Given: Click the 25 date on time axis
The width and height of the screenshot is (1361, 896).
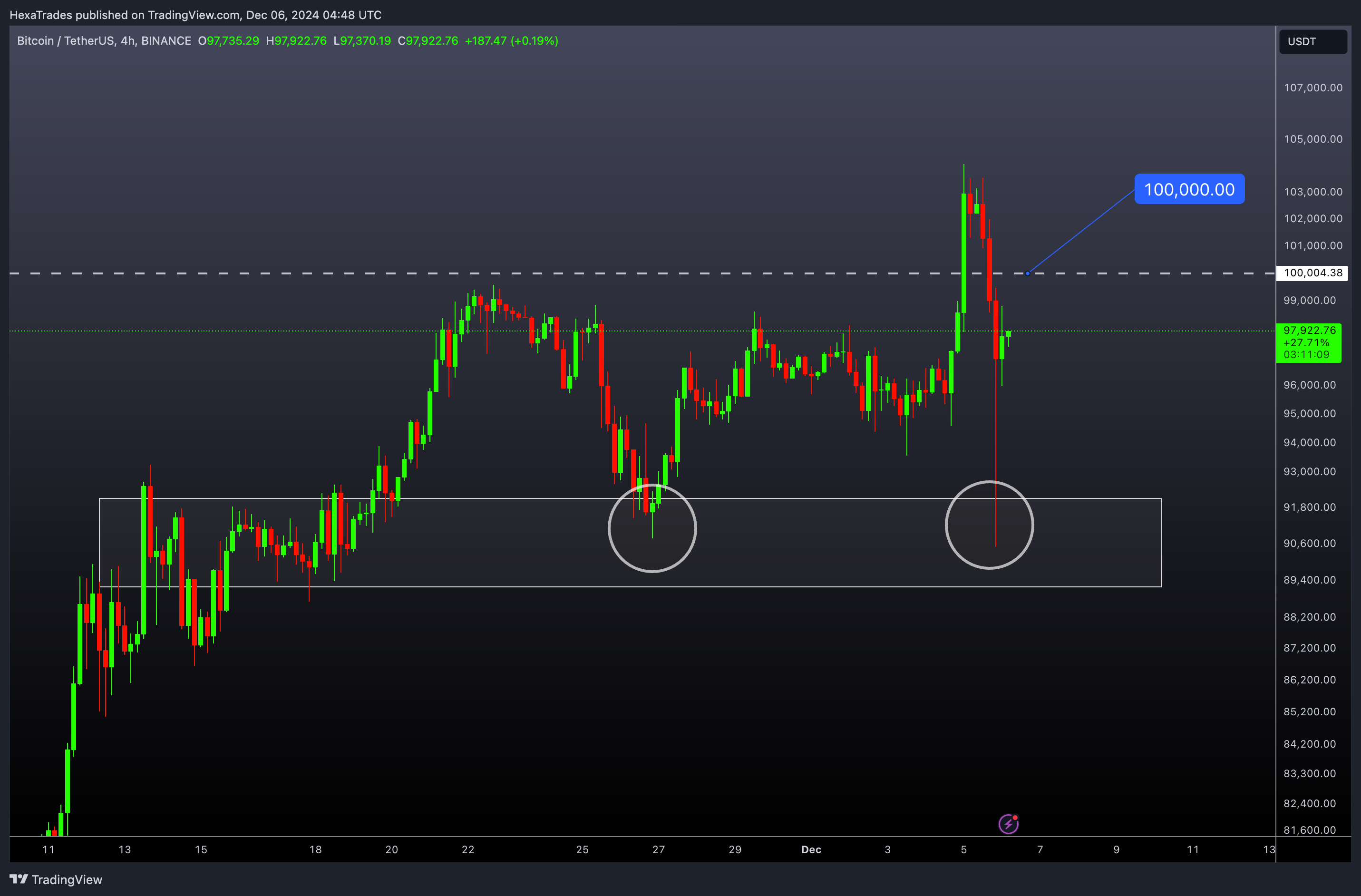Looking at the screenshot, I should click(x=582, y=850).
